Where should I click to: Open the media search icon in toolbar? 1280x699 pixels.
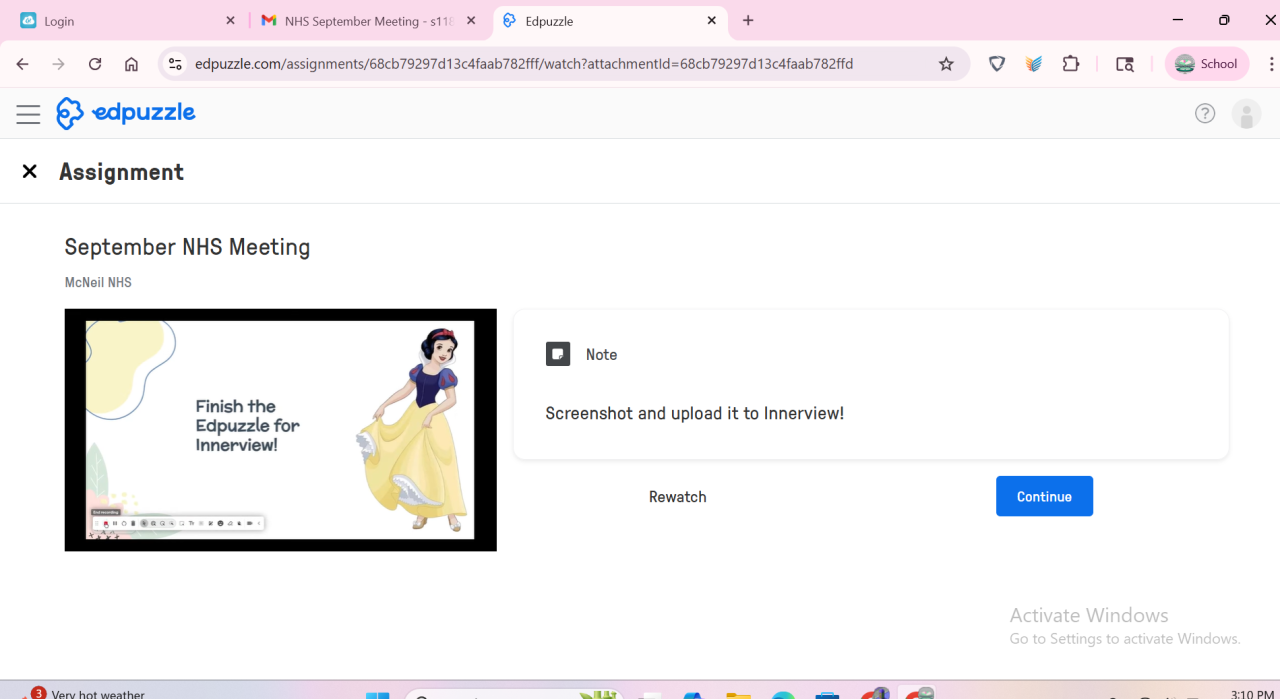(1125, 64)
